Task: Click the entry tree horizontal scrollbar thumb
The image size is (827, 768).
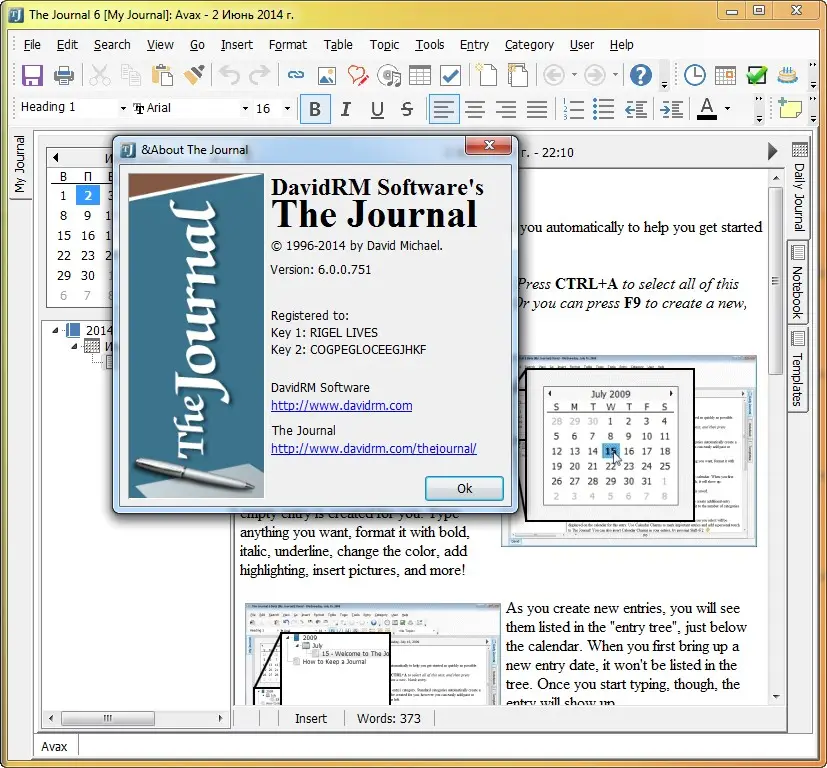Action: click(108, 718)
